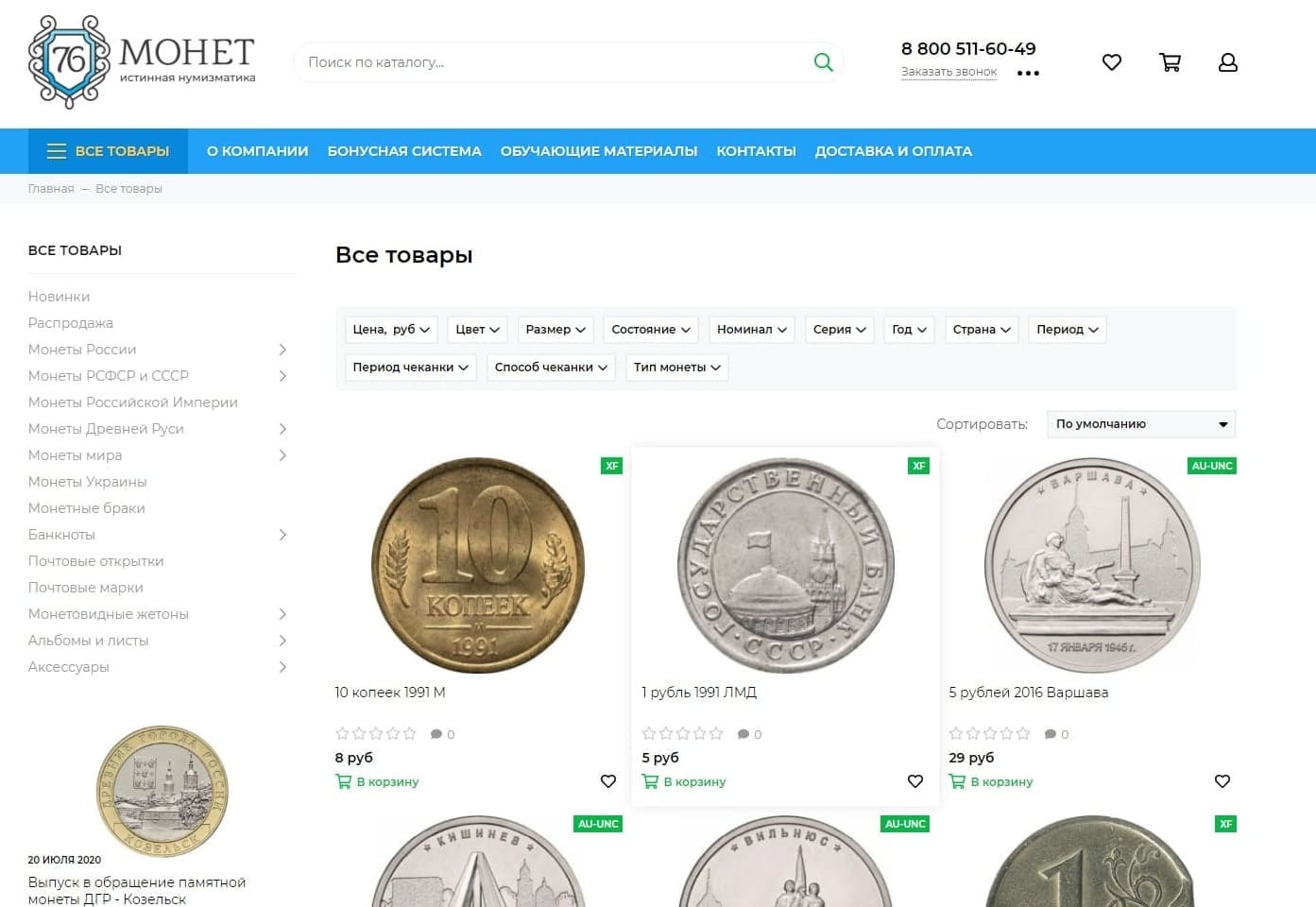The width and height of the screenshot is (1316, 907).
Task: Open the ВСЕ ТОВАРЫ menu
Action: tap(108, 151)
